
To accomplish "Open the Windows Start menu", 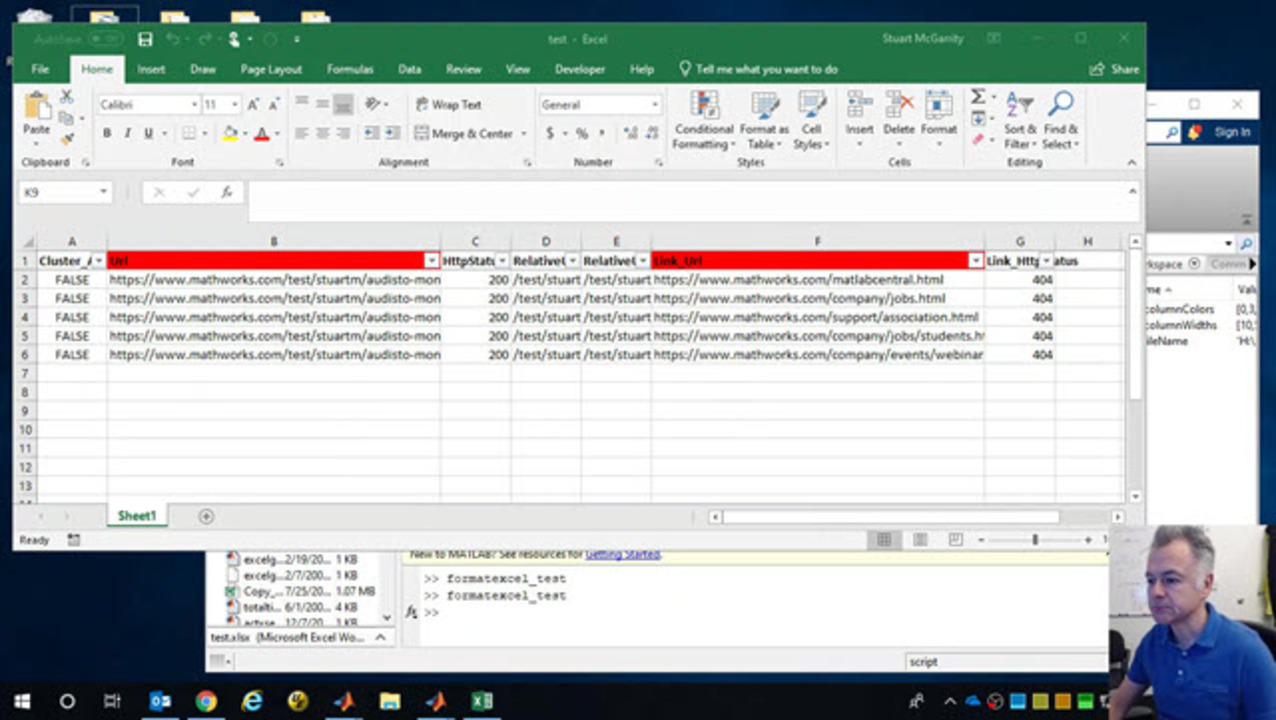I will pos(22,701).
